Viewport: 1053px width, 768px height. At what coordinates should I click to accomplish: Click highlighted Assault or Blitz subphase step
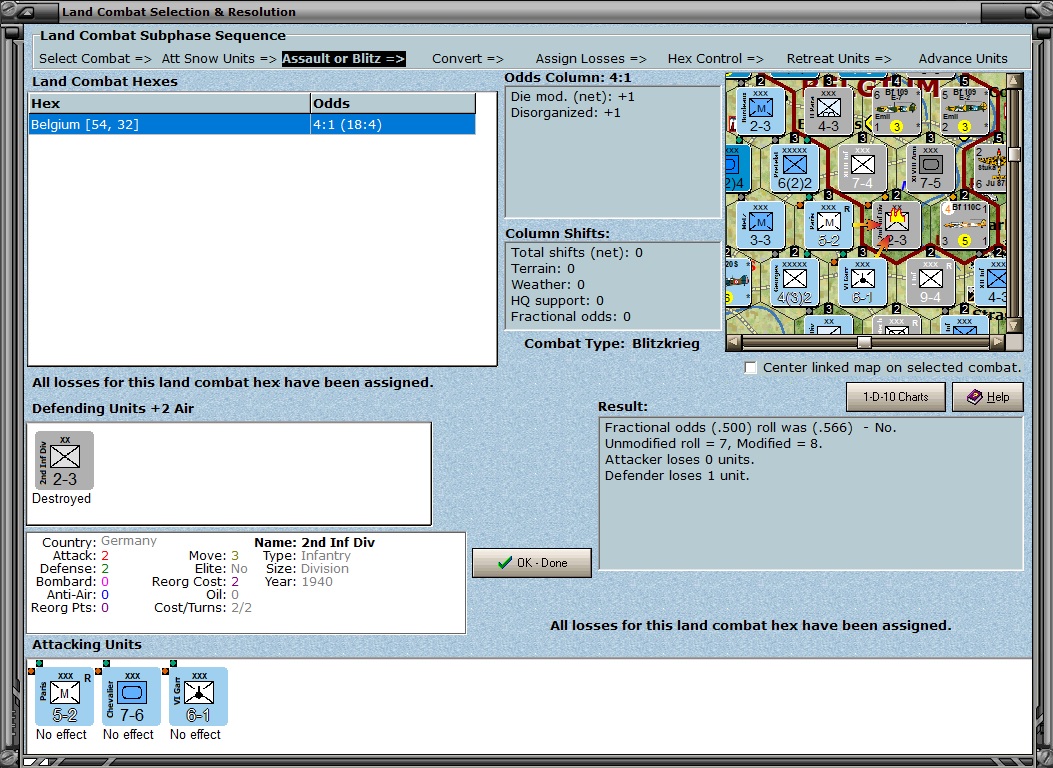pyautogui.click(x=343, y=58)
